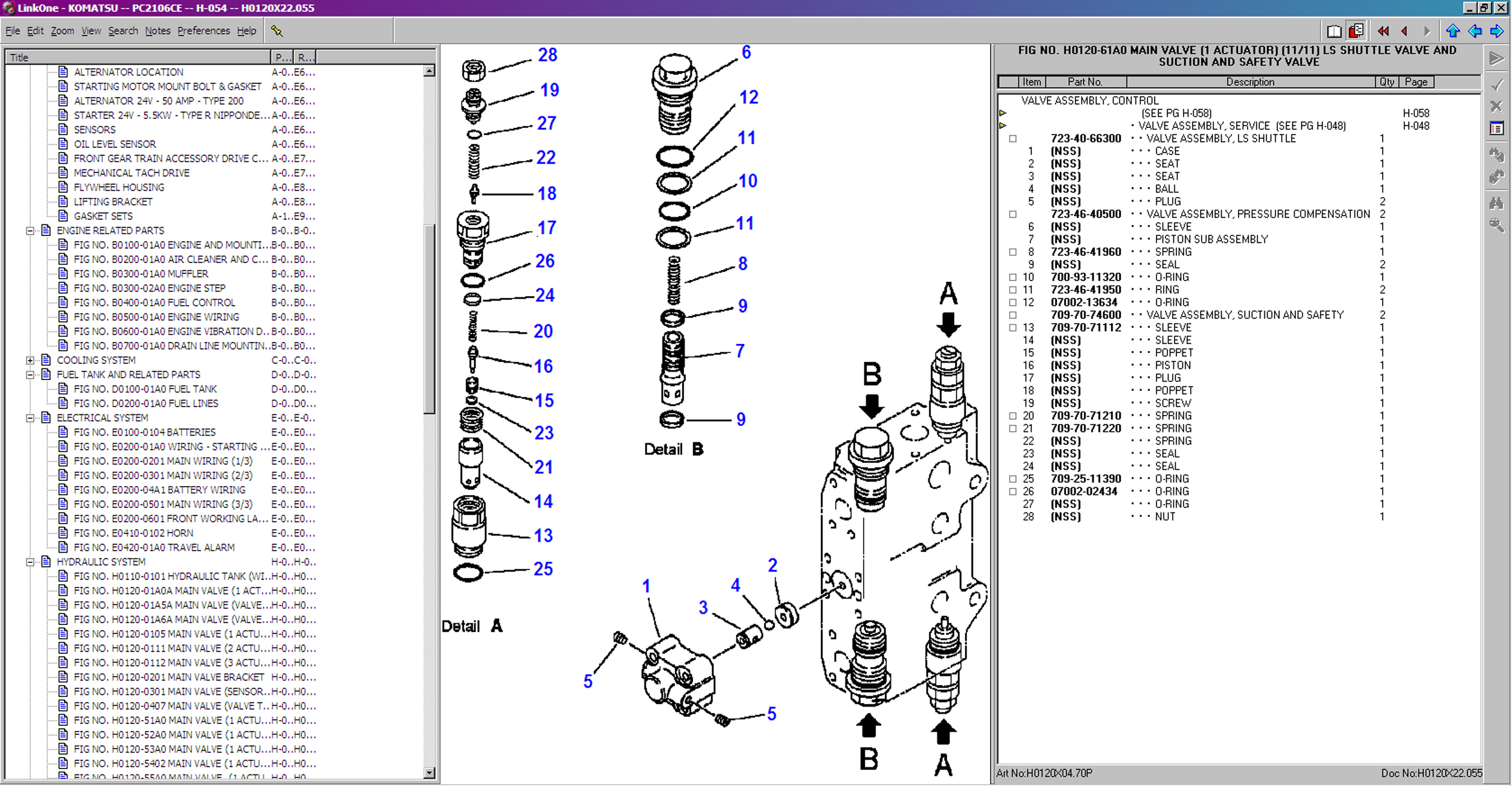The height and width of the screenshot is (786, 1512).
Task: Tick checkbox for item 10 O-RING
Action: (x=1013, y=277)
